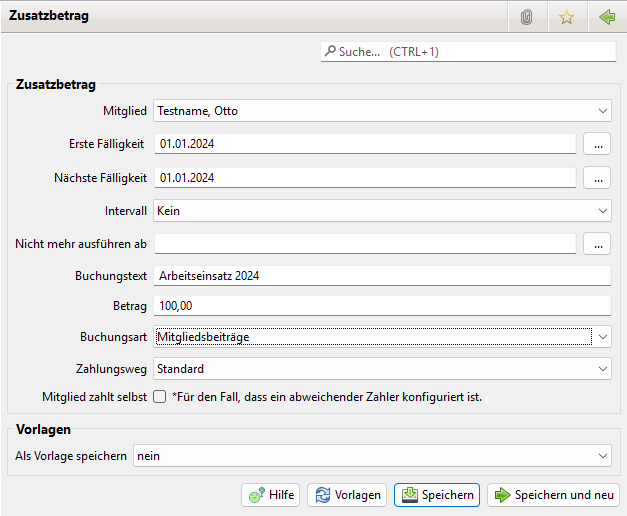
Task: Click the green back arrow icon
Action: 606,17
